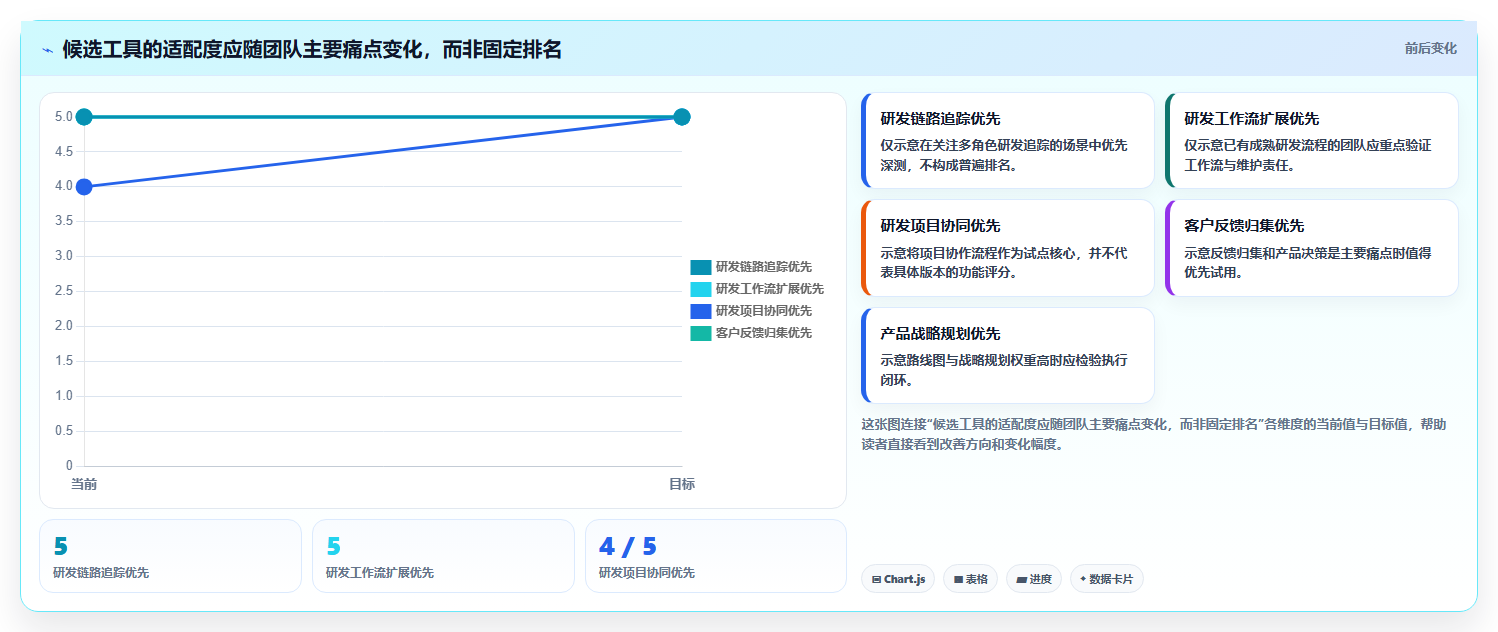Click the caption 研发项目协同优先 under 4 / 5
The height and width of the screenshot is (632, 1498).
[x=646, y=573]
